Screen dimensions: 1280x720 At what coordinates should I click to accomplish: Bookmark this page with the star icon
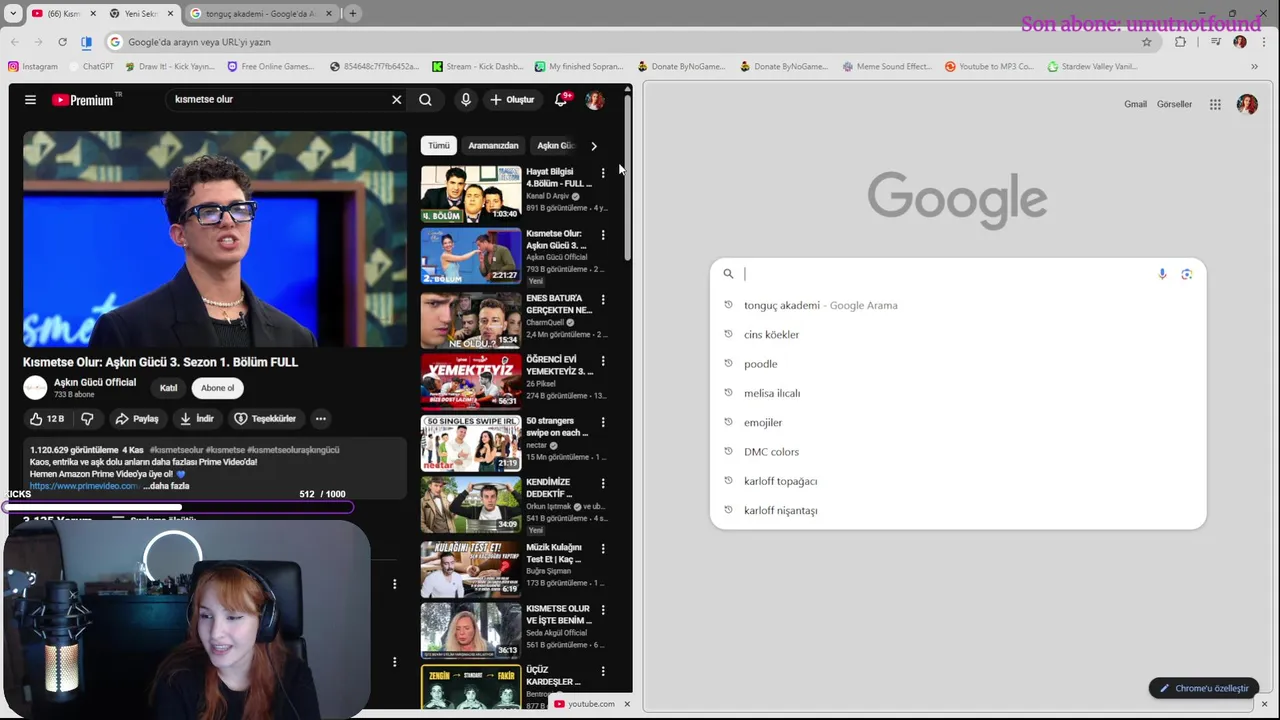[1146, 42]
